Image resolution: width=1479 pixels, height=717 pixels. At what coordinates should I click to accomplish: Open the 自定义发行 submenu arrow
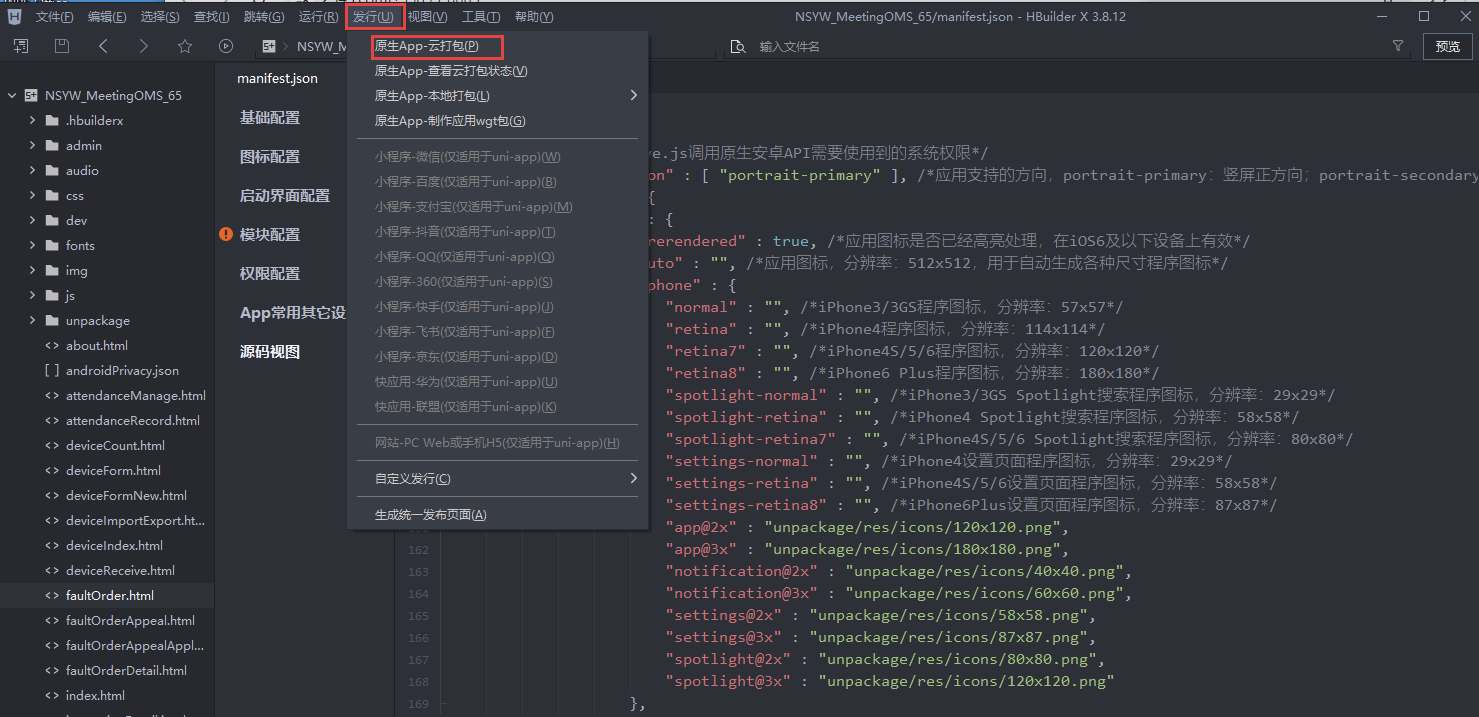click(633, 479)
